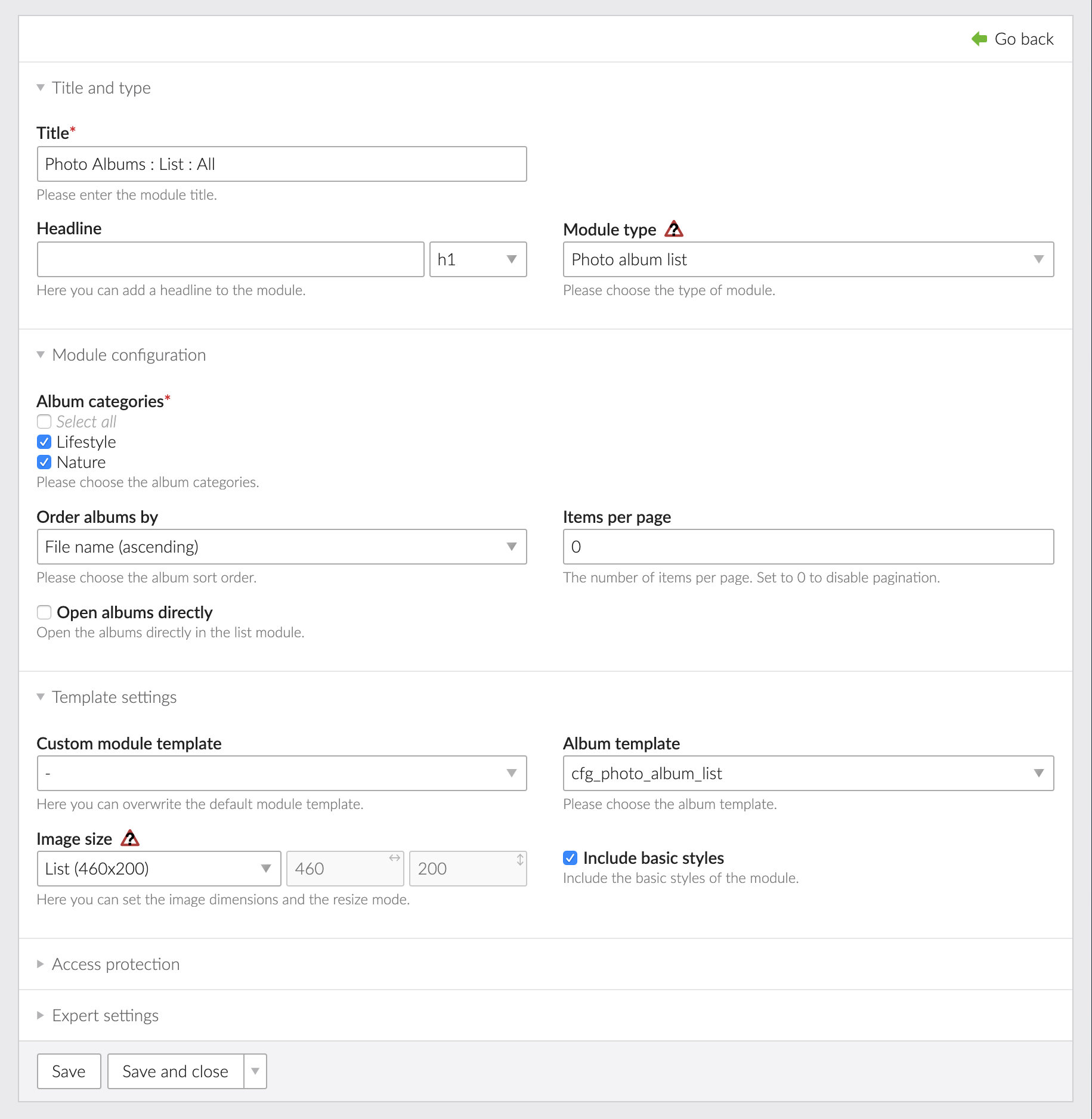Screen dimensions: 1092x1119
Task: Uncheck the Lifestyle album category
Action: point(44,442)
